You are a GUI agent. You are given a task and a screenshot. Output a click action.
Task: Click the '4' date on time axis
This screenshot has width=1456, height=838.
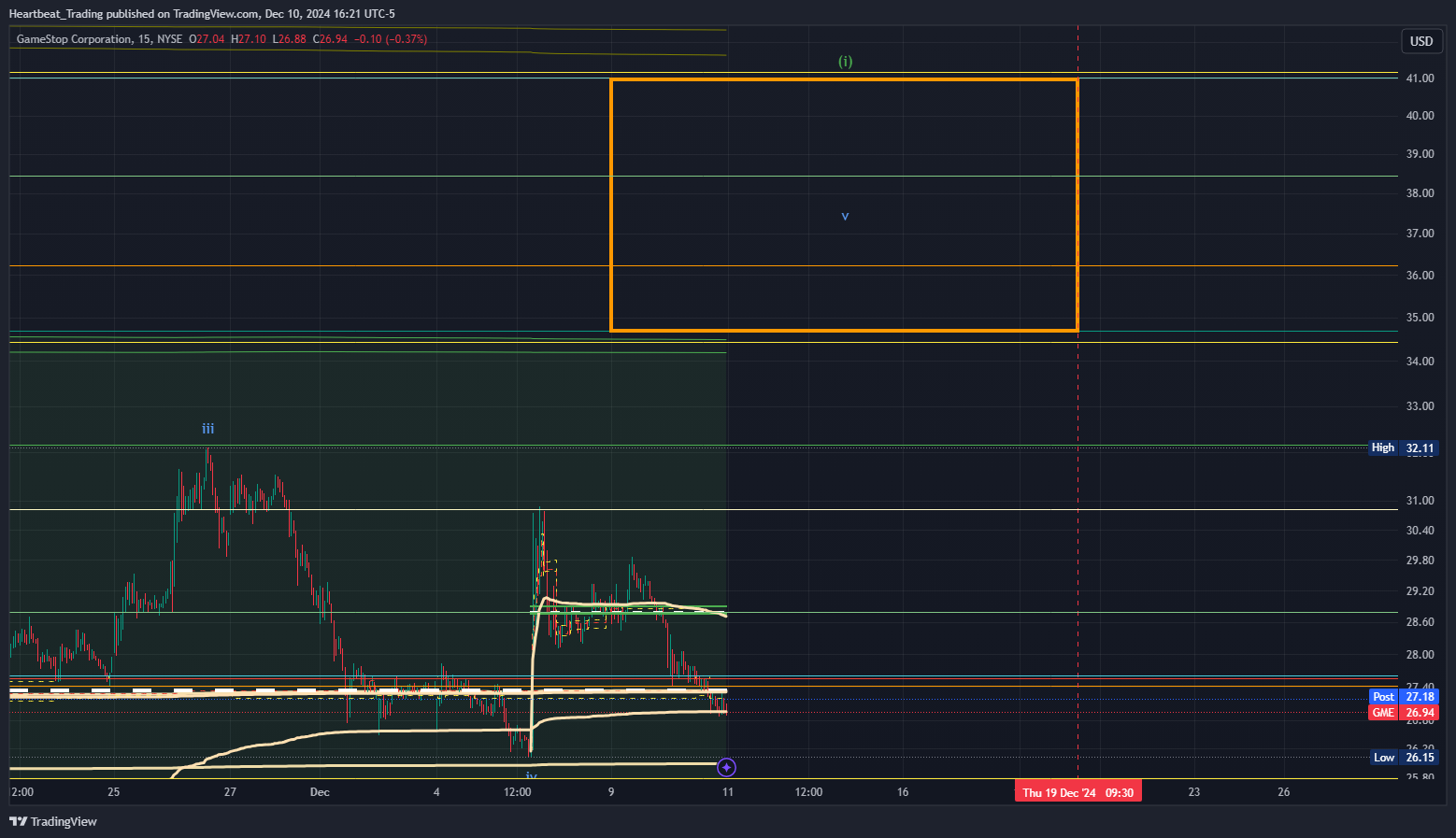pyautogui.click(x=436, y=792)
